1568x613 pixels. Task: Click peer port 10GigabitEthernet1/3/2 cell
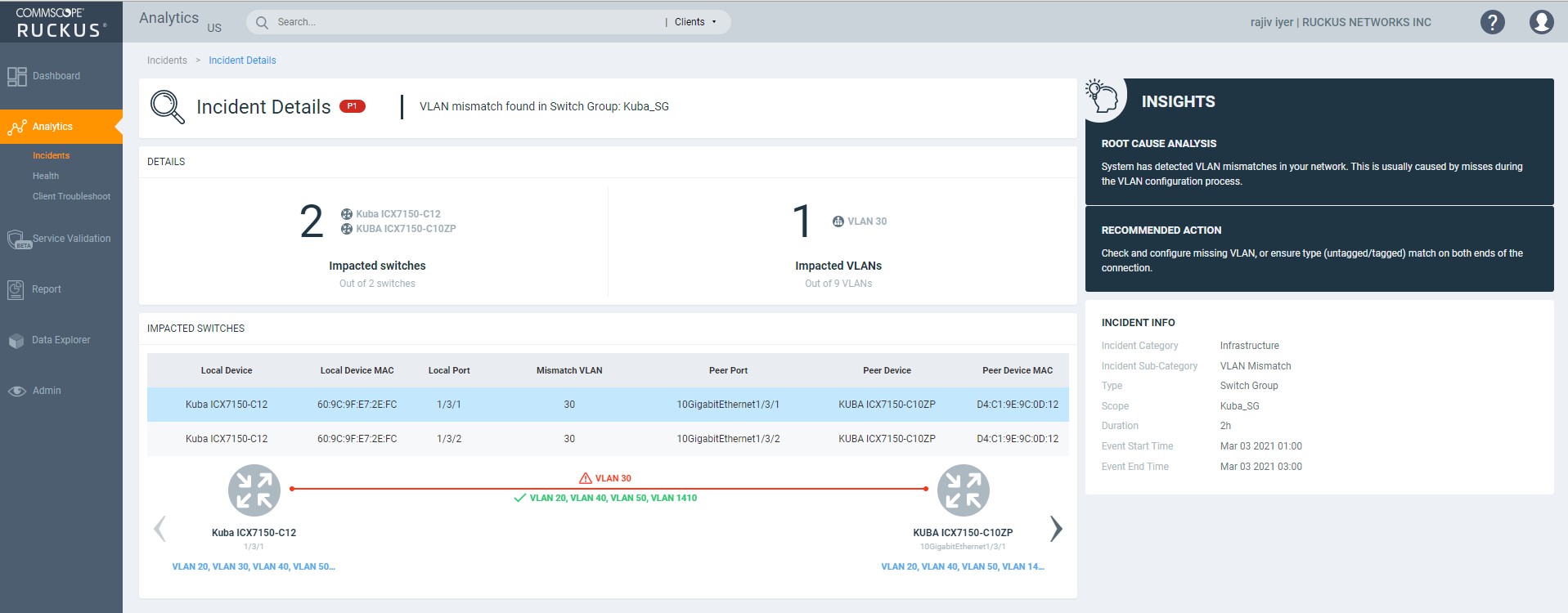pos(728,439)
